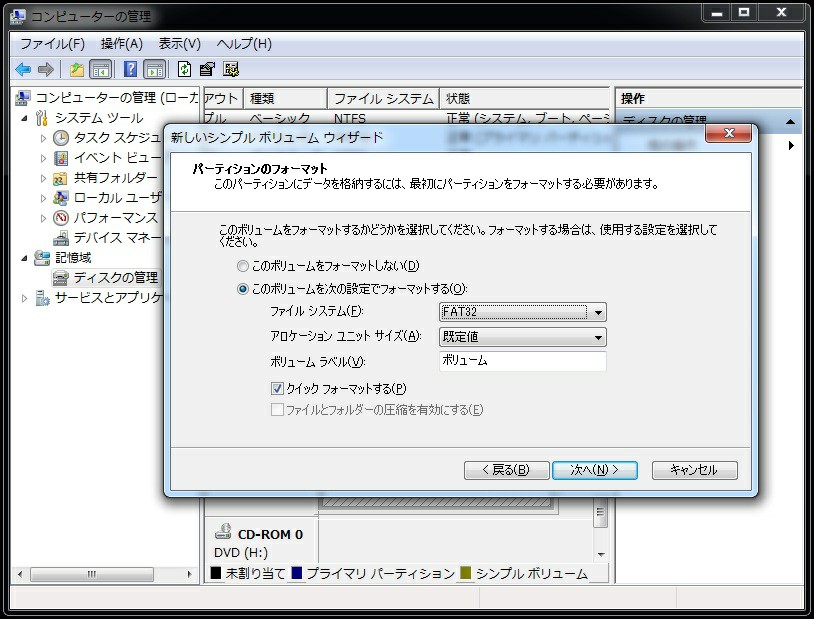Click the Up one level folder icon
The width and height of the screenshot is (814, 619).
[76, 69]
